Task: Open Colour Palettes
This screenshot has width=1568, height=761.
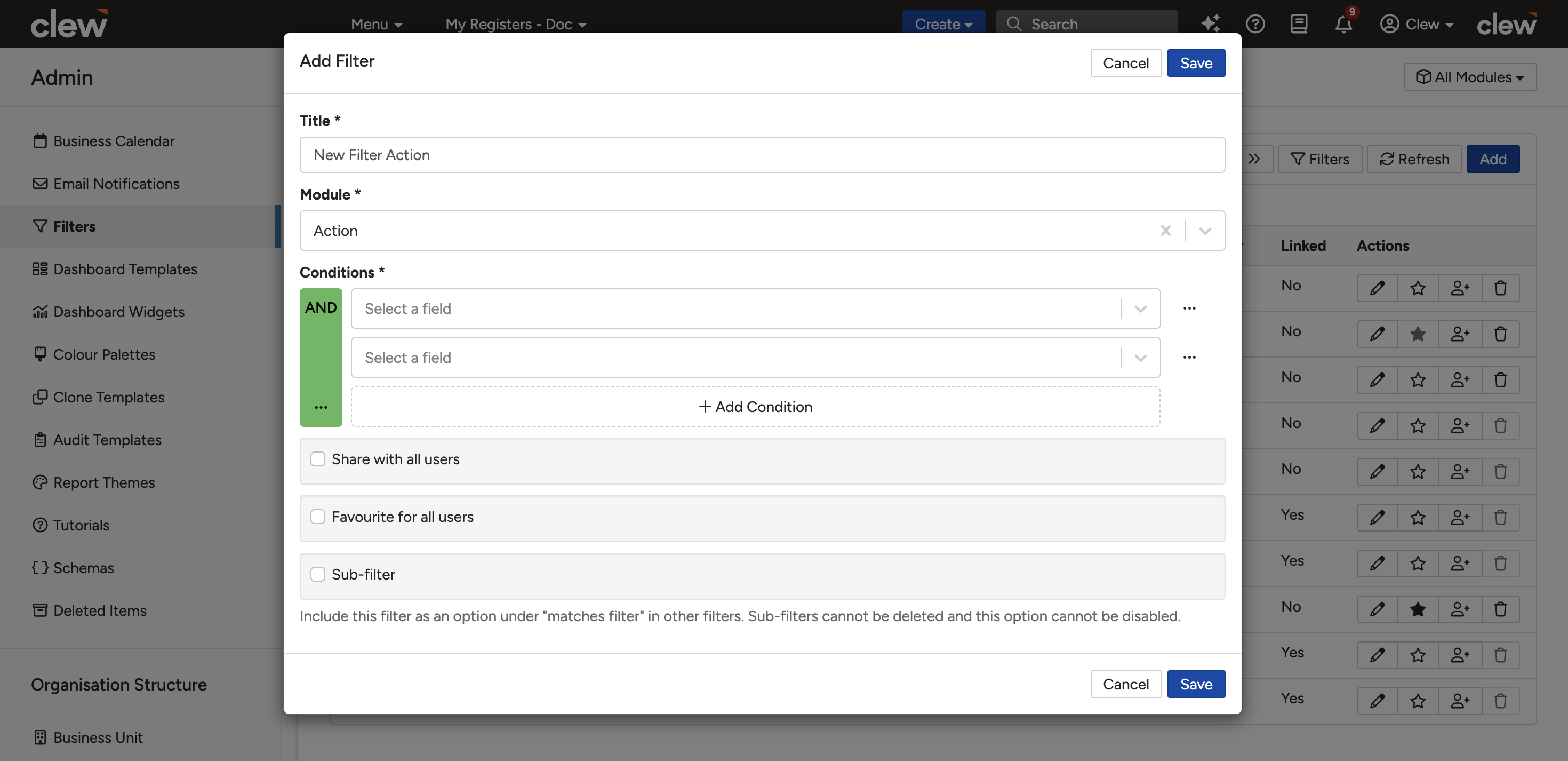Action: 94,354
